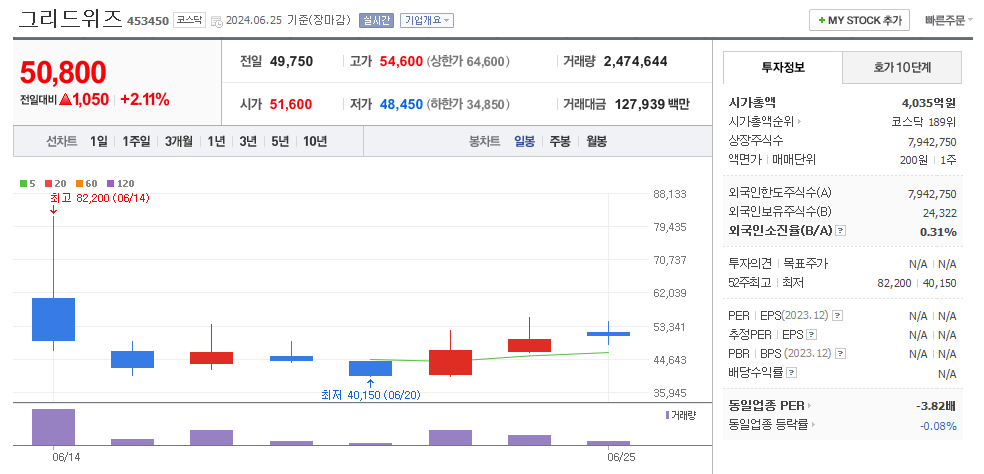Click the current price 50,800
This screenshot has height=474, width=984.
click(63, 72)
